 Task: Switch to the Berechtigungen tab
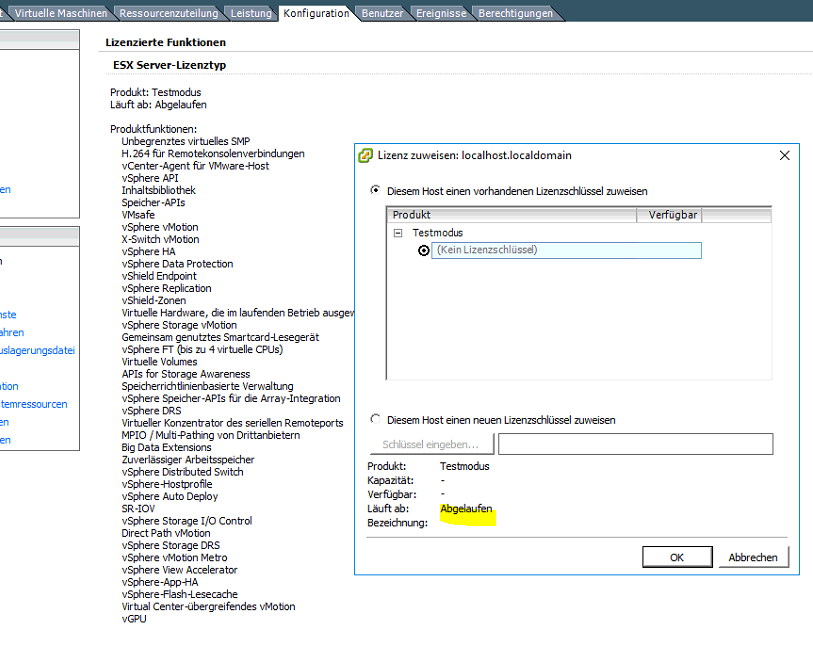point(515,13)
